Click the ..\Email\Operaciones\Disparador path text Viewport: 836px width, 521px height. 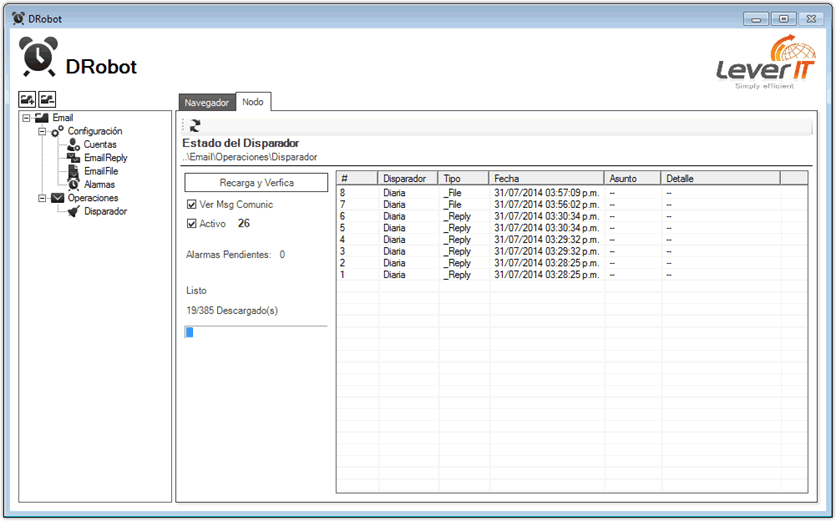click(250, 157)
